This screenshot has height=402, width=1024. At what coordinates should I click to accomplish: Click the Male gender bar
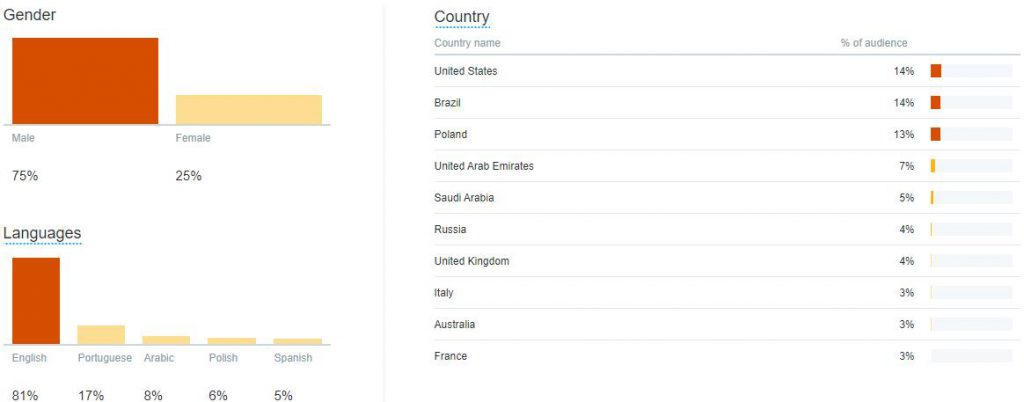[85, 81]
